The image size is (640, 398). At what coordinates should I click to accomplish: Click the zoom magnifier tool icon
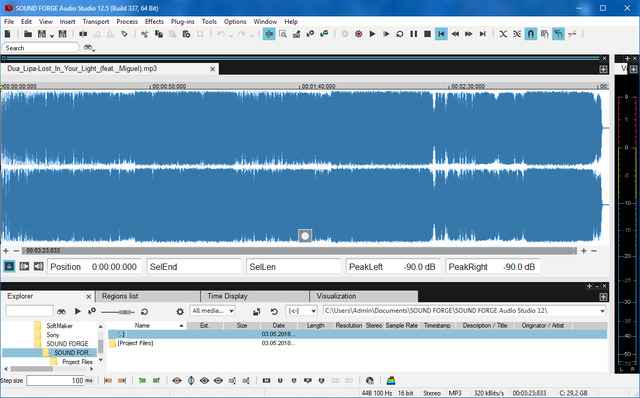pyautogui.click(x=283, y=34)
